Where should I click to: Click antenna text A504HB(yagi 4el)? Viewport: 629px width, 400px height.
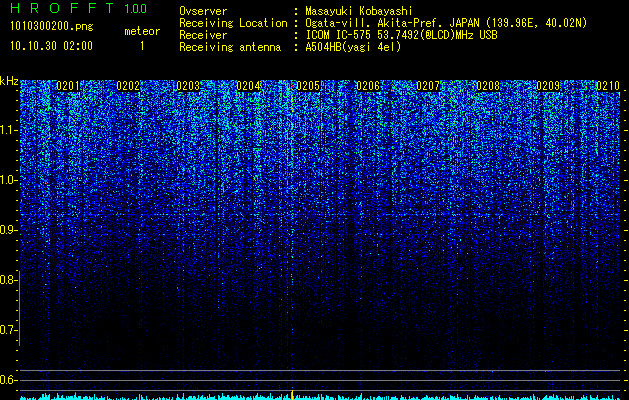(x=353, y=47)
